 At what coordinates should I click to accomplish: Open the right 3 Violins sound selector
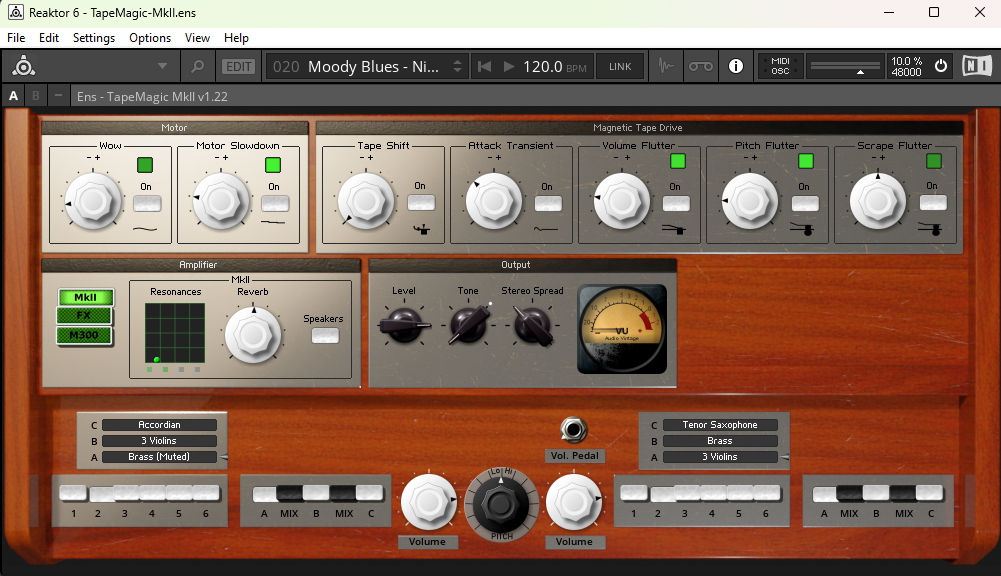720,457
